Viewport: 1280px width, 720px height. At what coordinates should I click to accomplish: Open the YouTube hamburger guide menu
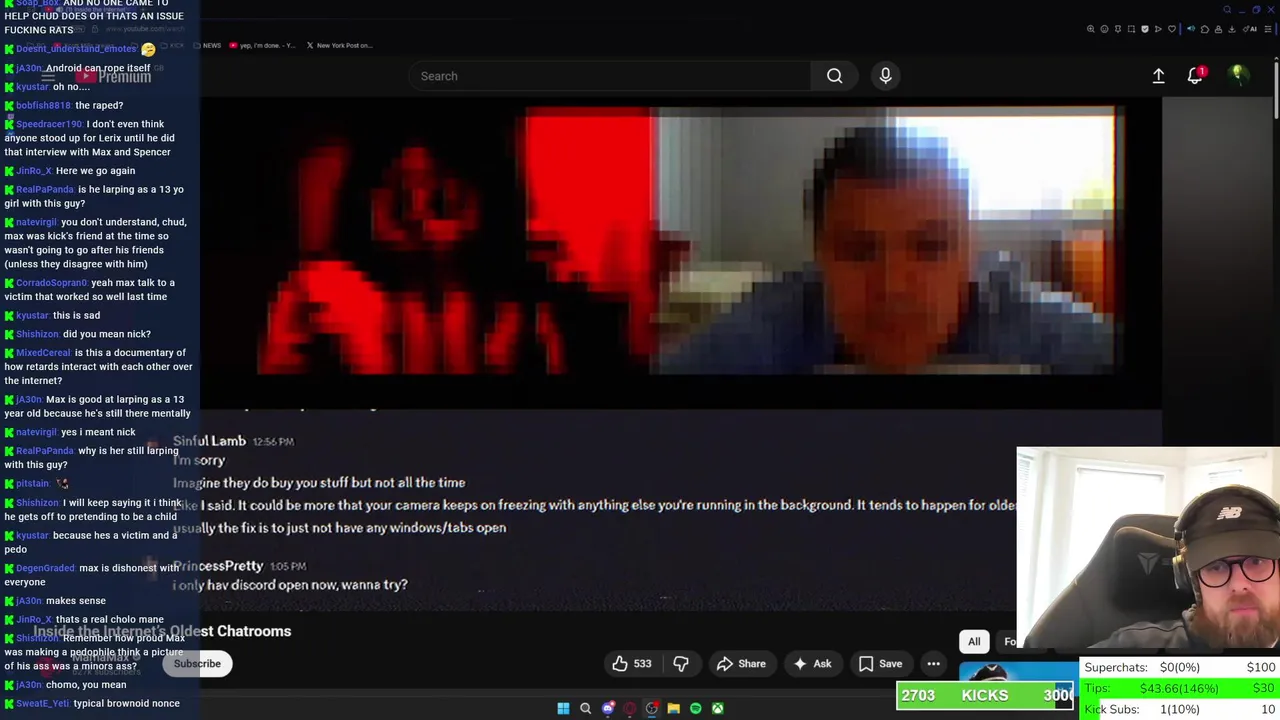point(47,76)
